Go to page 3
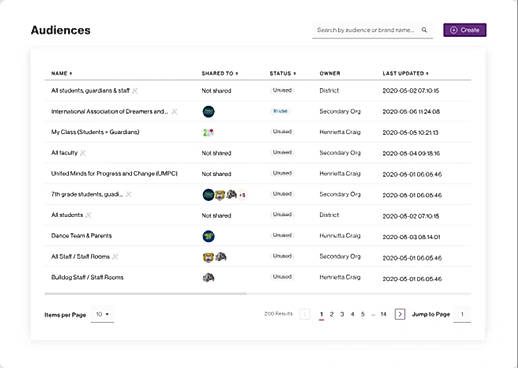518x368 pixels. [342, 314]
